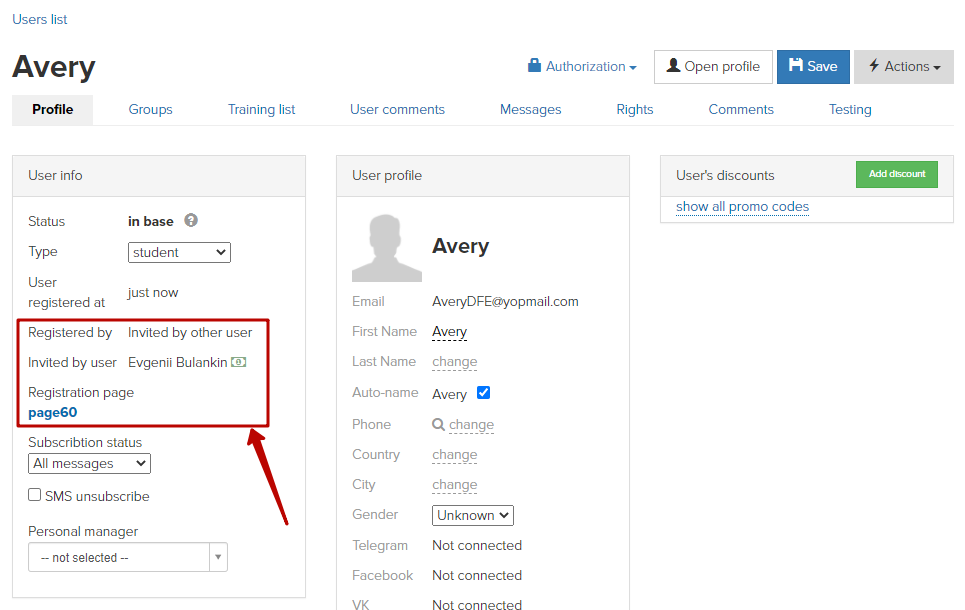Switch to the Groups tab
The height and width of the screenshot is (610, 965).
click(150, 110)
